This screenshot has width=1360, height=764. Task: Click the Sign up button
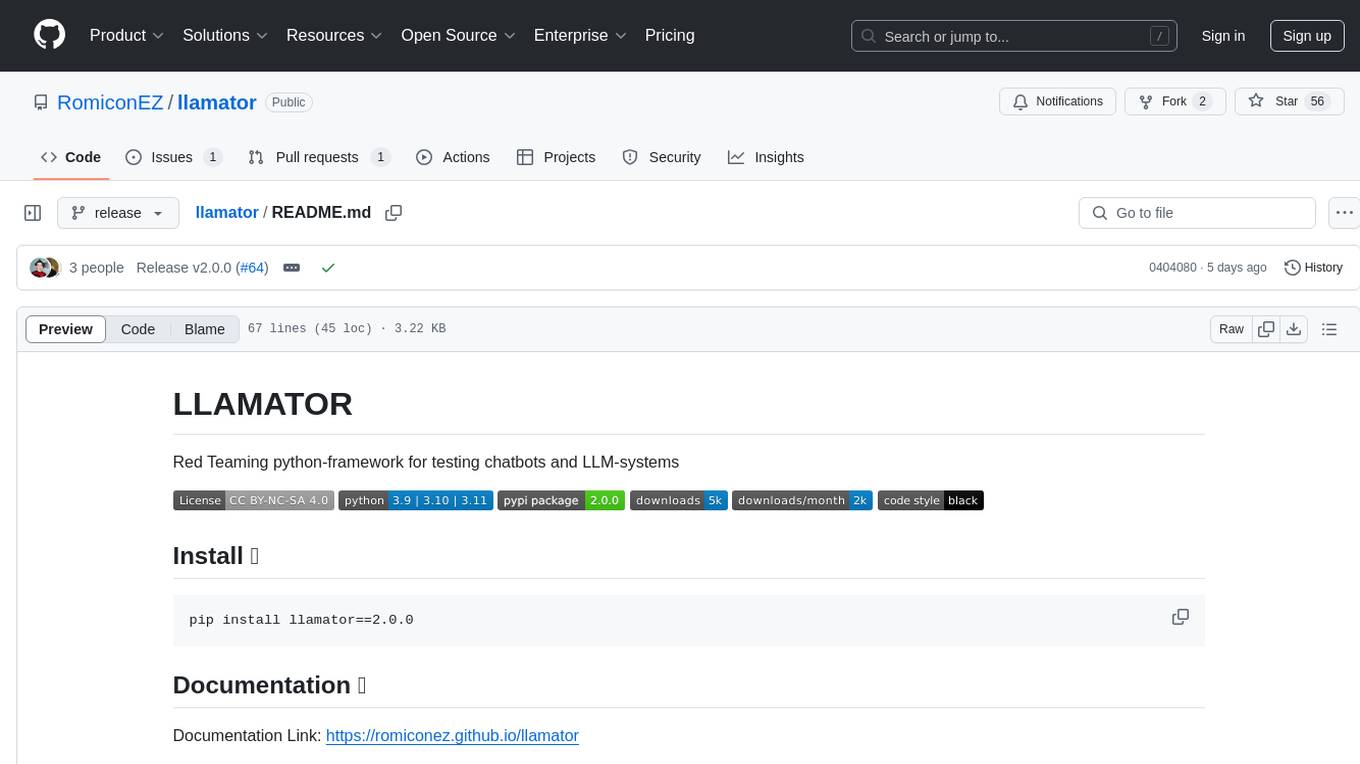(x=1307, y=36)
